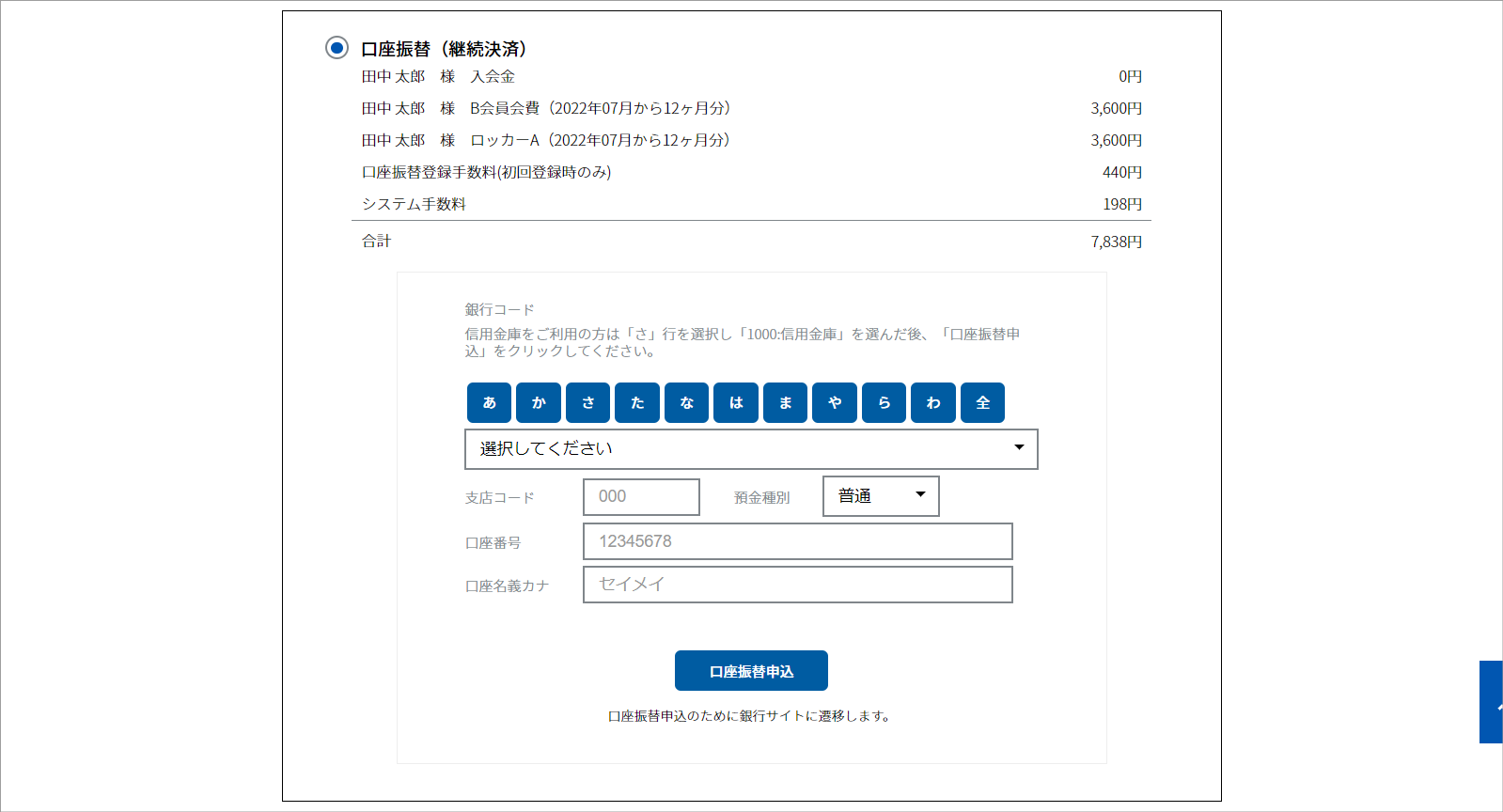Submit with 口座振替申込 button
Viewport: 1503px width, 812px height.
pyautogui.click(x=751, y=671)
